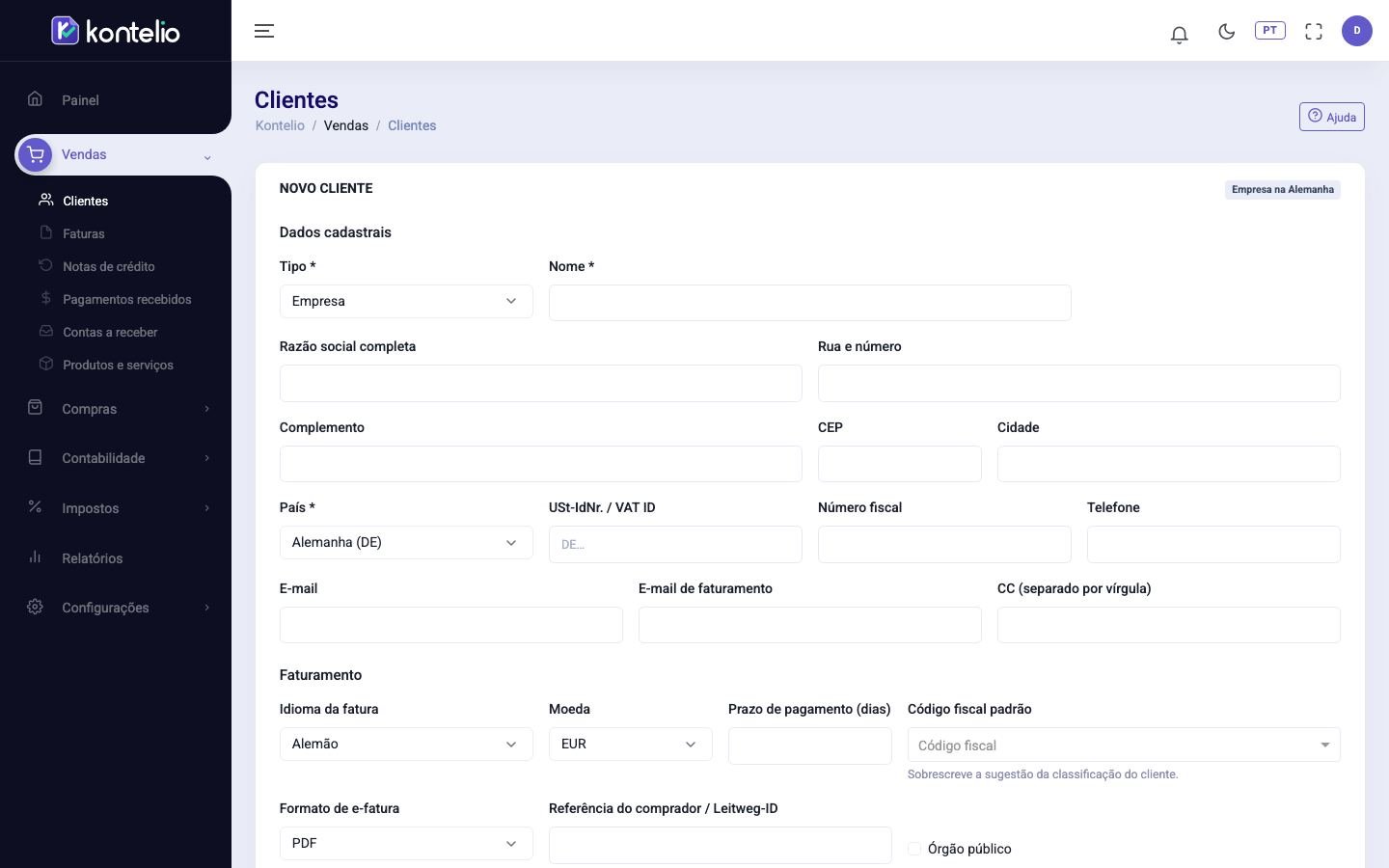Check the Órgão público checkbox

coord(914,849)
